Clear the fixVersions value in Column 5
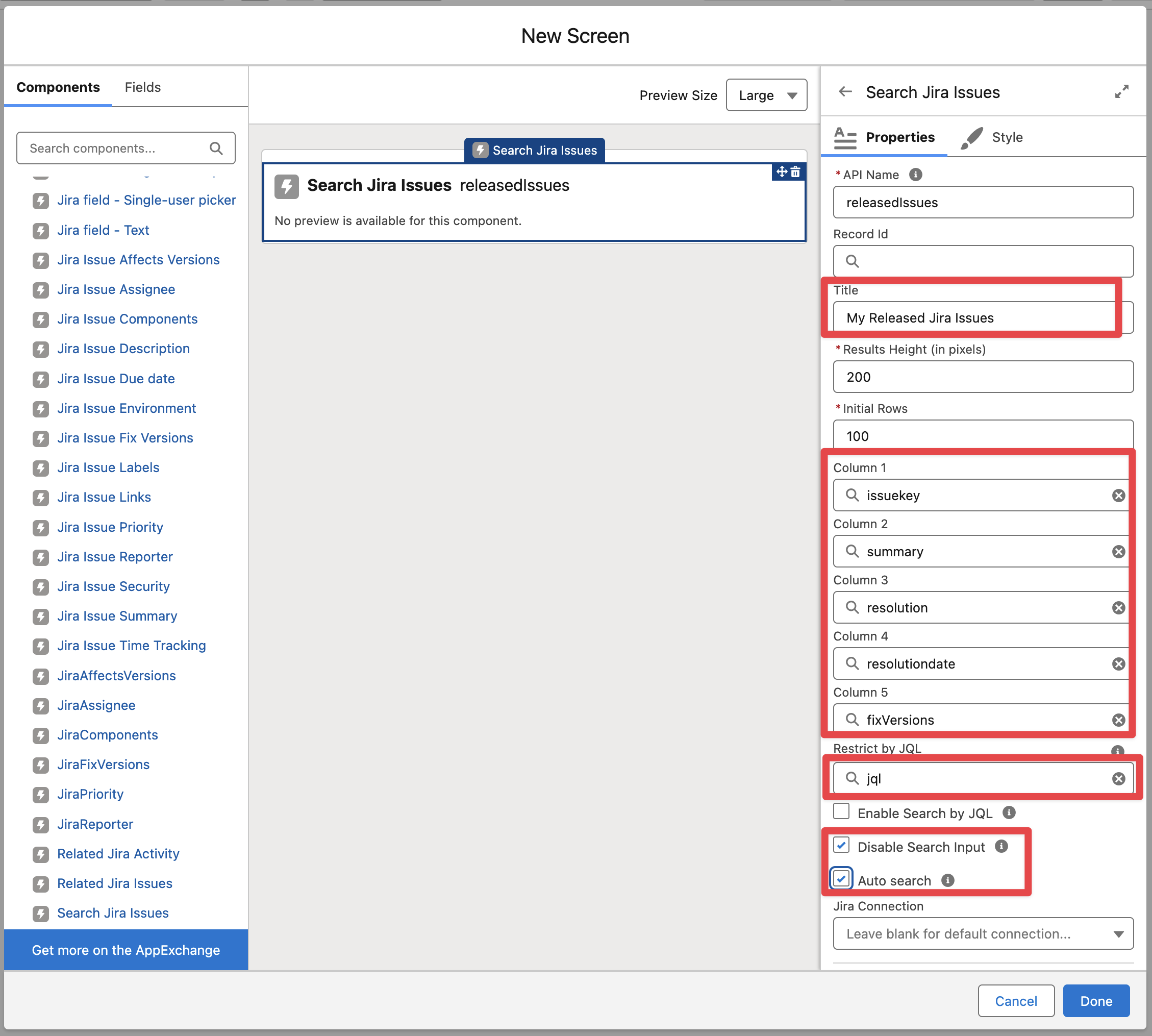 coord(1118,720)
